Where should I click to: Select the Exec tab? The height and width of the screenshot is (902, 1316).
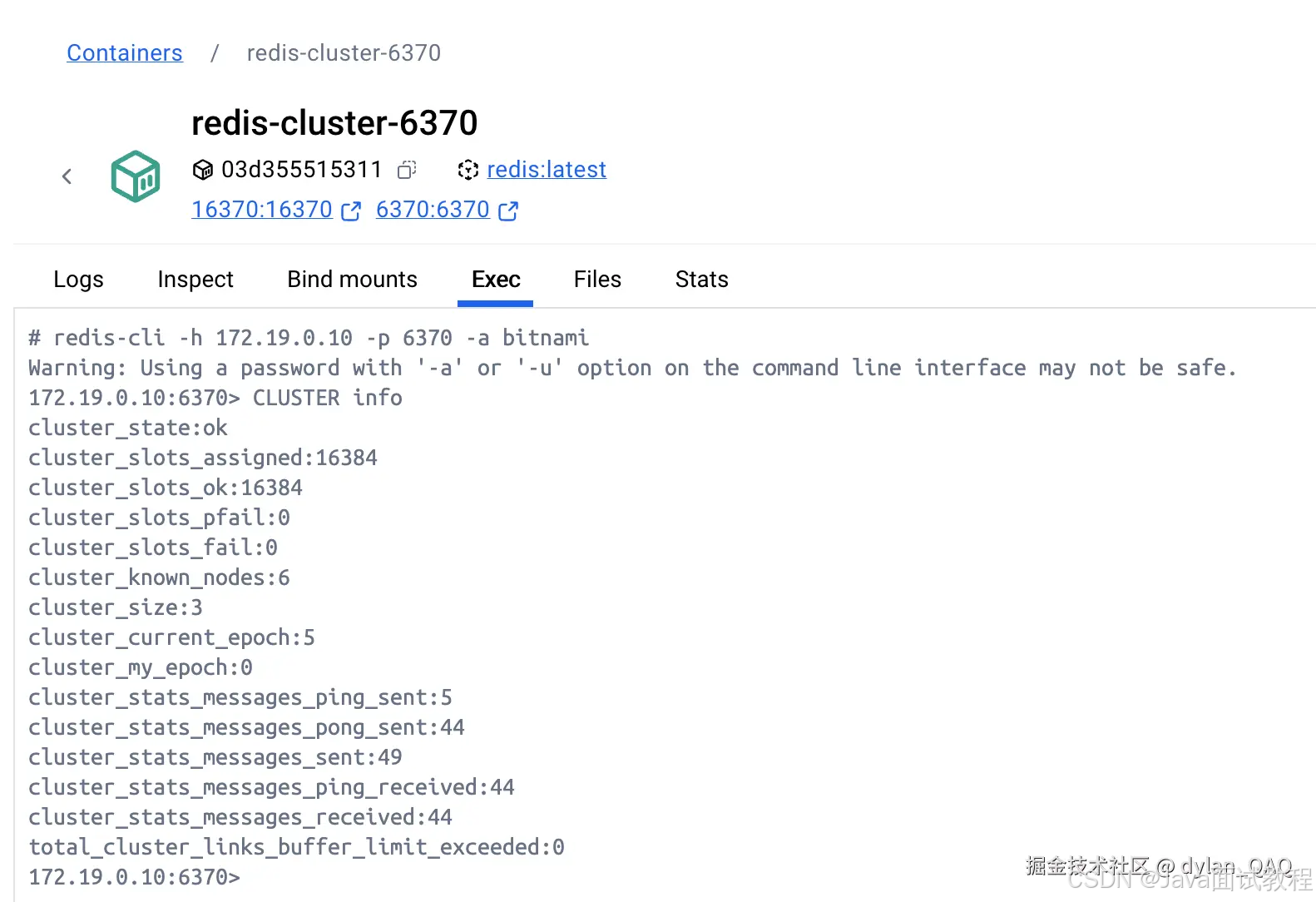click(x=496, y=280)
